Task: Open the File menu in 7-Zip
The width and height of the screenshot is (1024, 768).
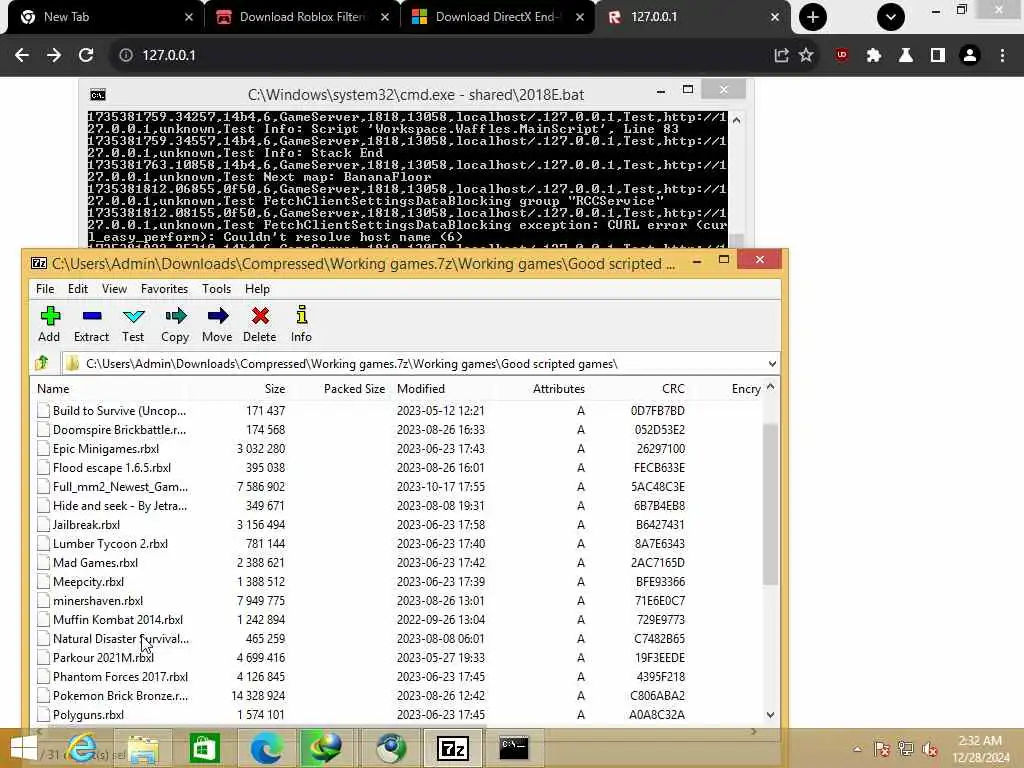Action: (x=45, y=289)
